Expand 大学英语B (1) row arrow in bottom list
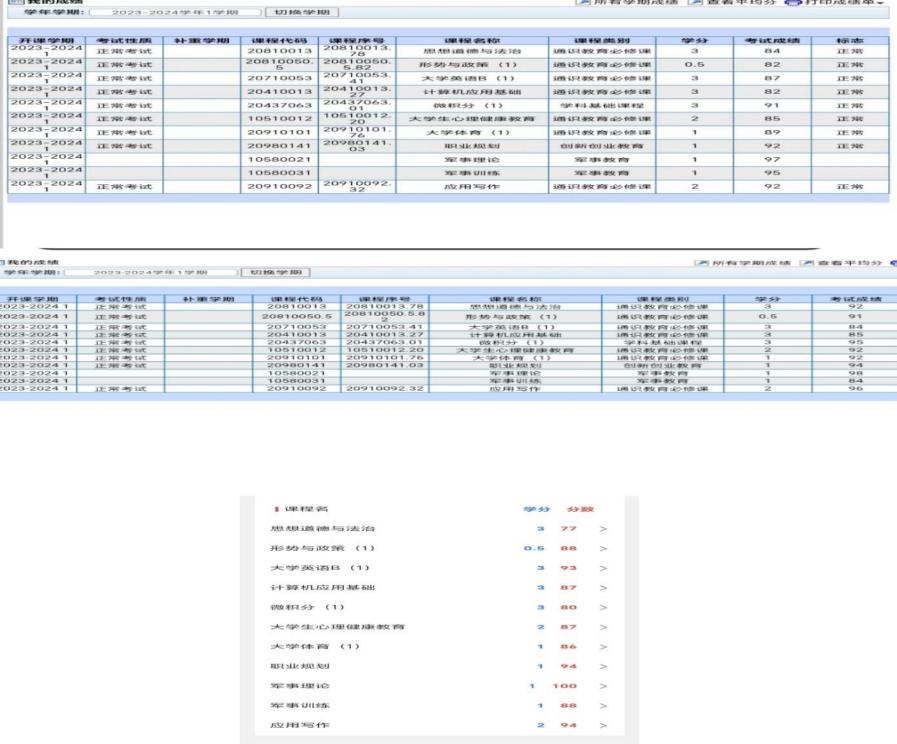This screenshot has height=744, width=897. pyautogui.click(x=603, y=568)
